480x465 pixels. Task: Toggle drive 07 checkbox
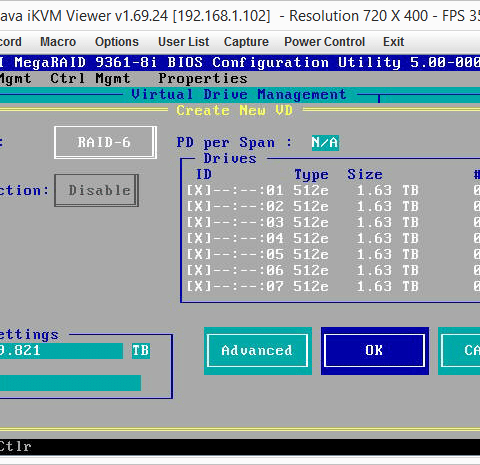click(x=199, y=286)
